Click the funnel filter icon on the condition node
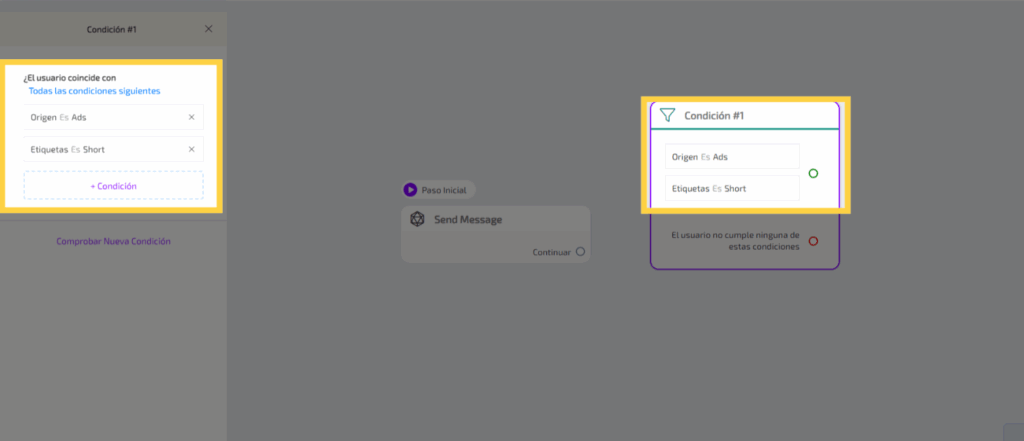 tap(667, 115)
